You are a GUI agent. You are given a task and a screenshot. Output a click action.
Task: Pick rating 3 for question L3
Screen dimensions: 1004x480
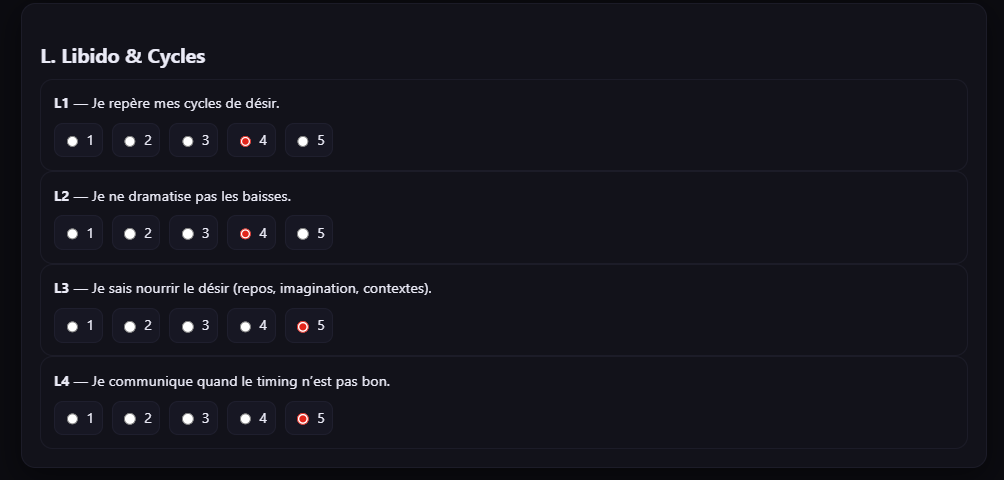(x=188, y=326)
